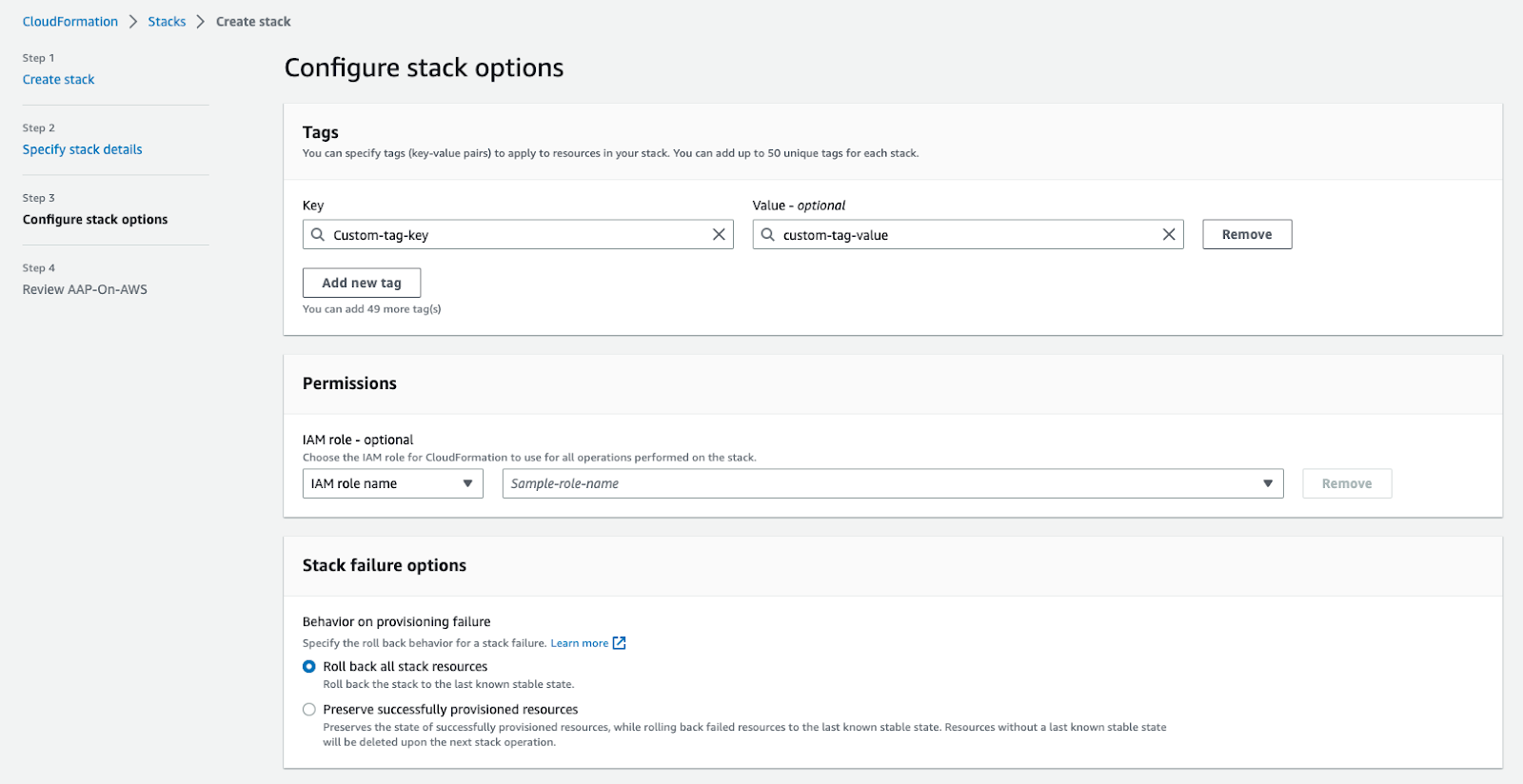Remove the custom tag row
The height and width of the screenshot is (784, 1523).
pos(1247,235)
